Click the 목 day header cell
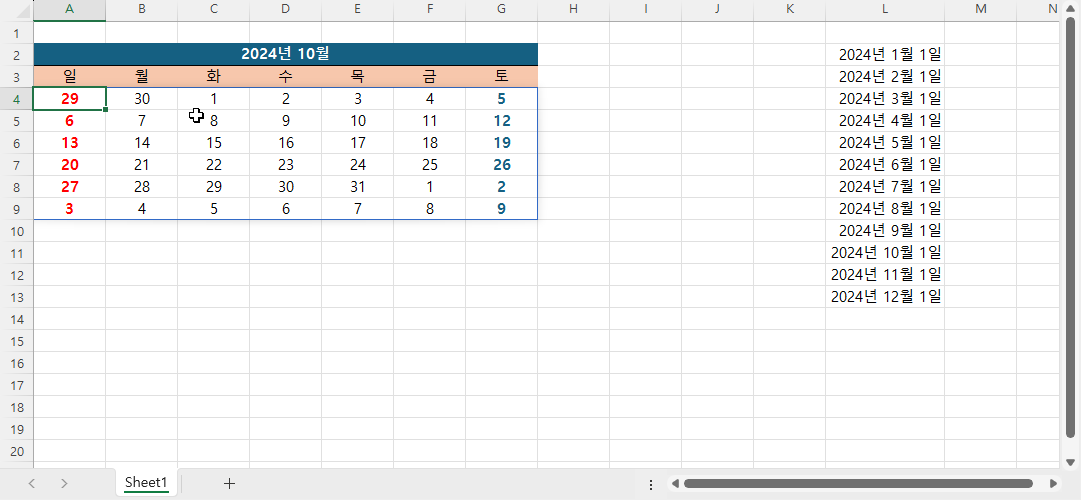This screenshot has height=500, width=1081. pyautogui.click(x=358, y=77)
